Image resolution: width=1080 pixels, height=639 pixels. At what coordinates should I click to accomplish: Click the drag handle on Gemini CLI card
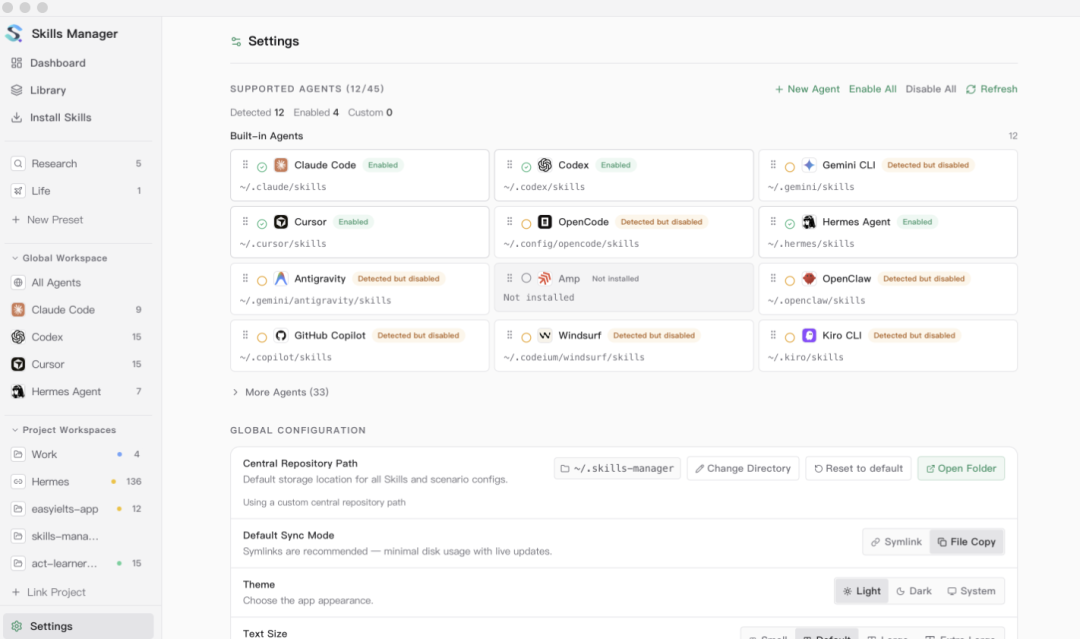(x=773, y=165)
